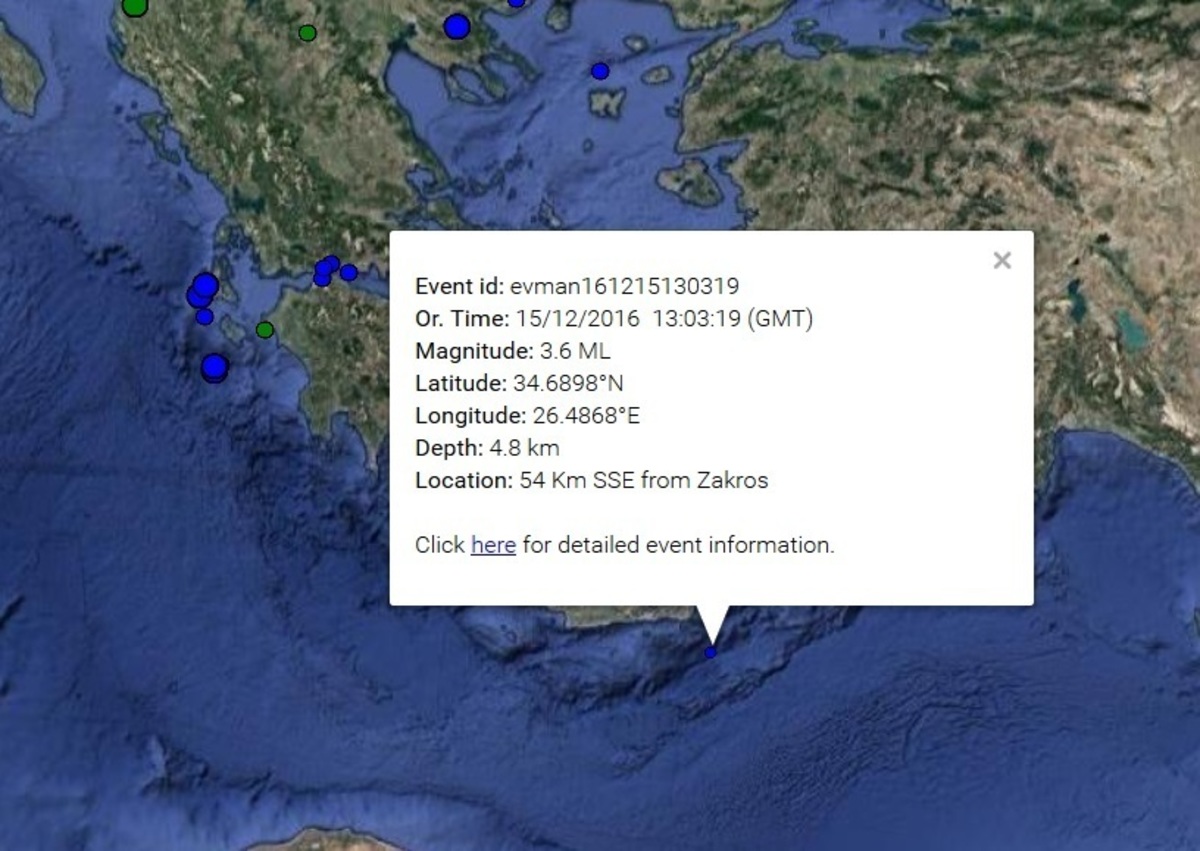Select the large green marker in the top-left corner
The image size is (1200, 851).
tap(135, 6)
